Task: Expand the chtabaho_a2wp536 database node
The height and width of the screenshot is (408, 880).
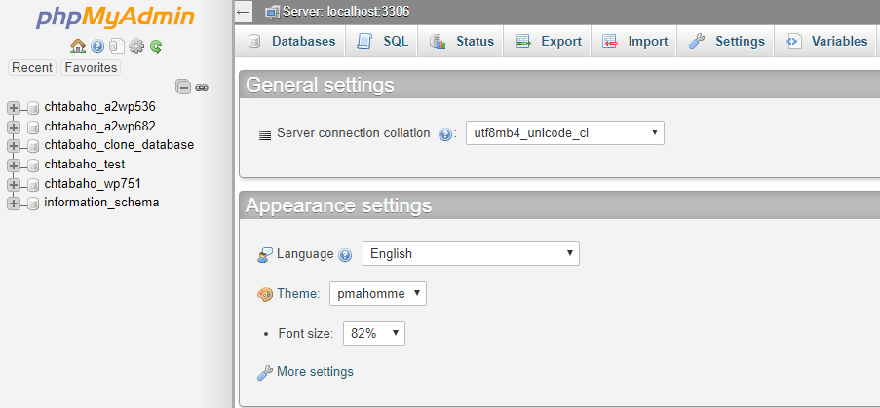Action: pyautogui.click(x=14, y=107)
